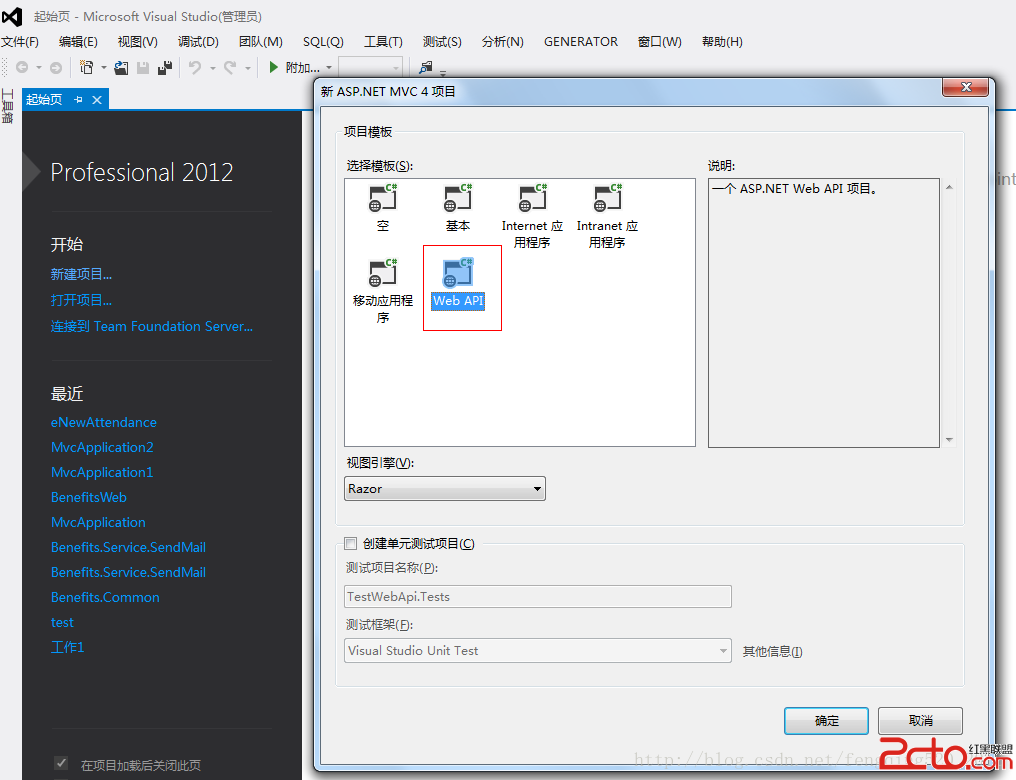Choose the Internet 应用程序 template
The image size is (1016, 780).
click(532, 199)
